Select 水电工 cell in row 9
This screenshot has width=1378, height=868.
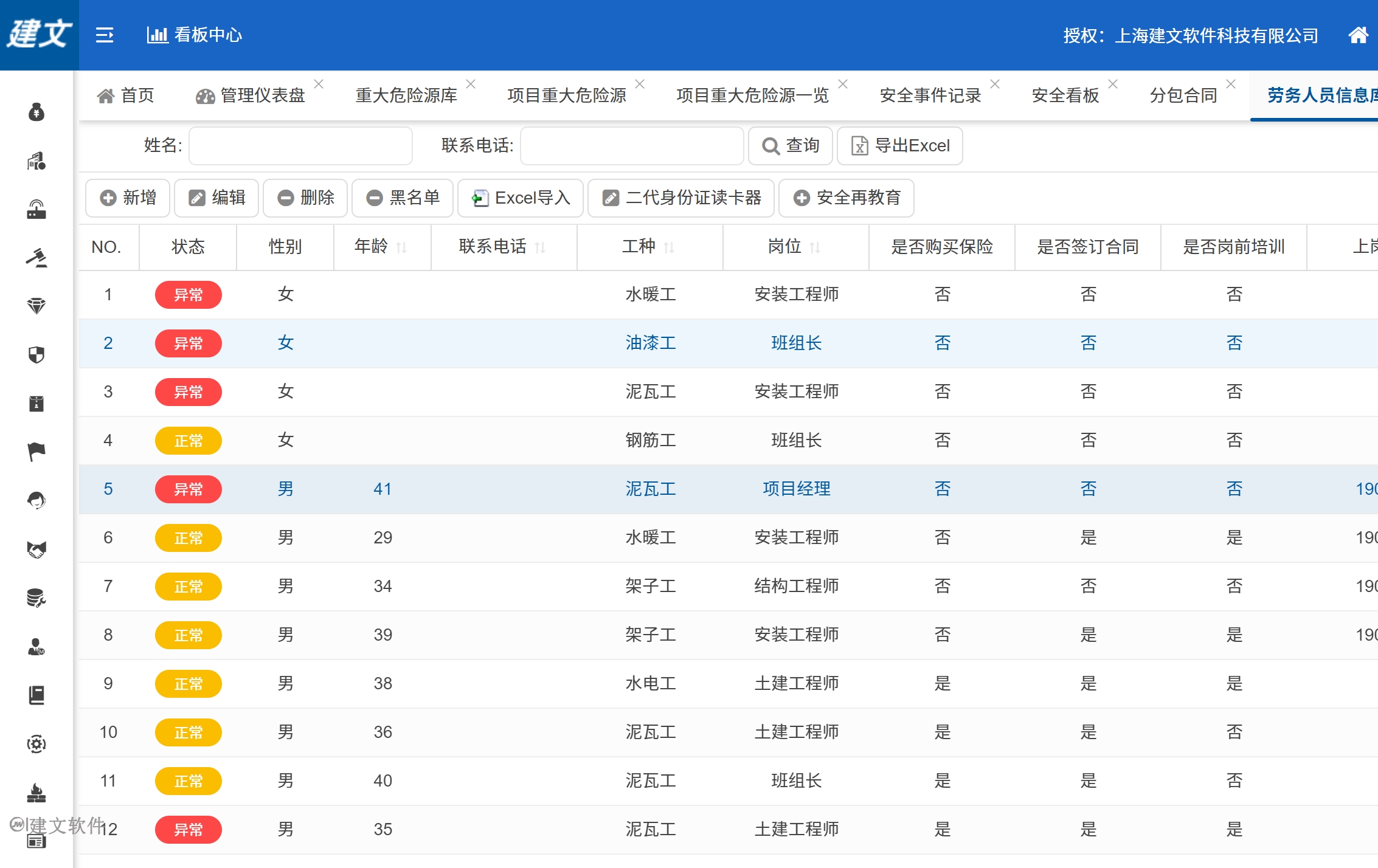(651, 684)
